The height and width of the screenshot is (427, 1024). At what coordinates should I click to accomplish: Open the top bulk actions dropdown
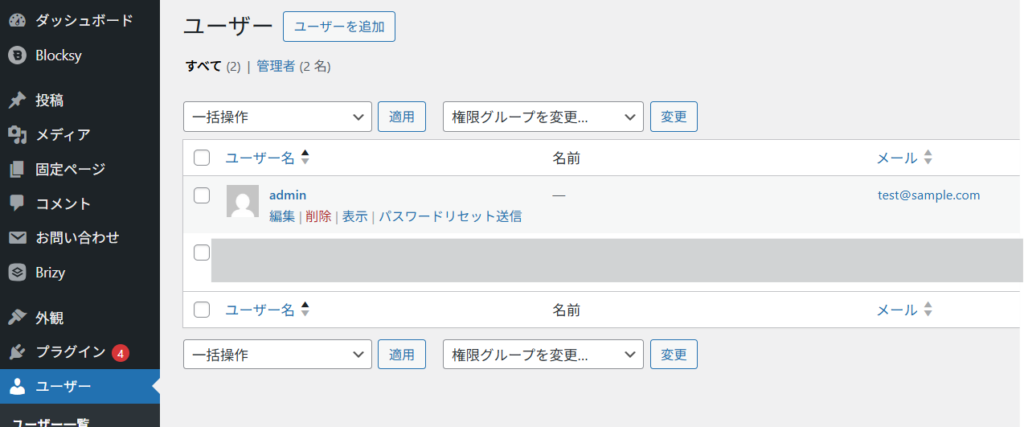[x=277, y=116]
